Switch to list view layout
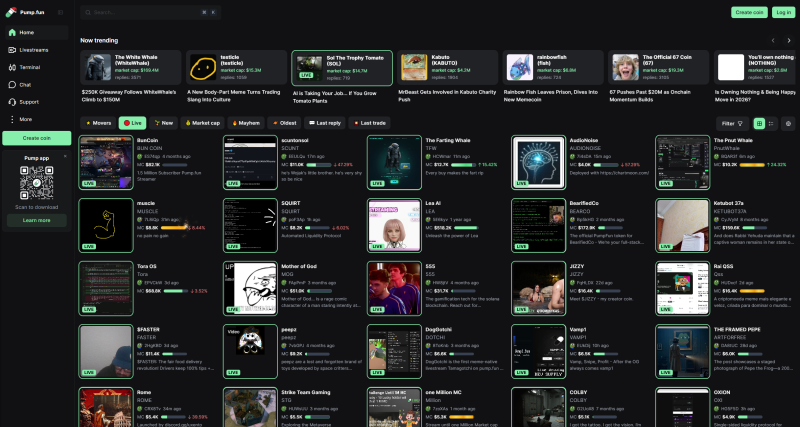This screenshot has height=427, width=800. click(x=770, y=122)
